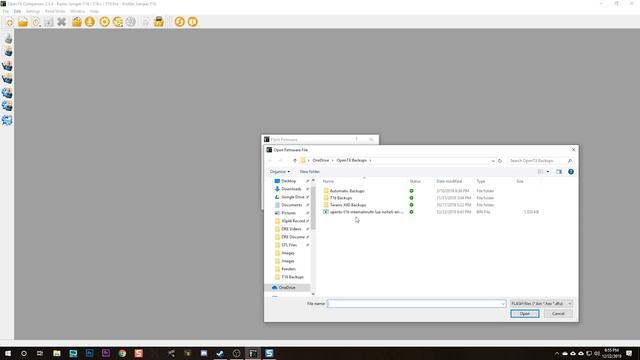Screen dimensions: 640x360
Task: Click the change view icon in dialog
Action: click(540, 172)
